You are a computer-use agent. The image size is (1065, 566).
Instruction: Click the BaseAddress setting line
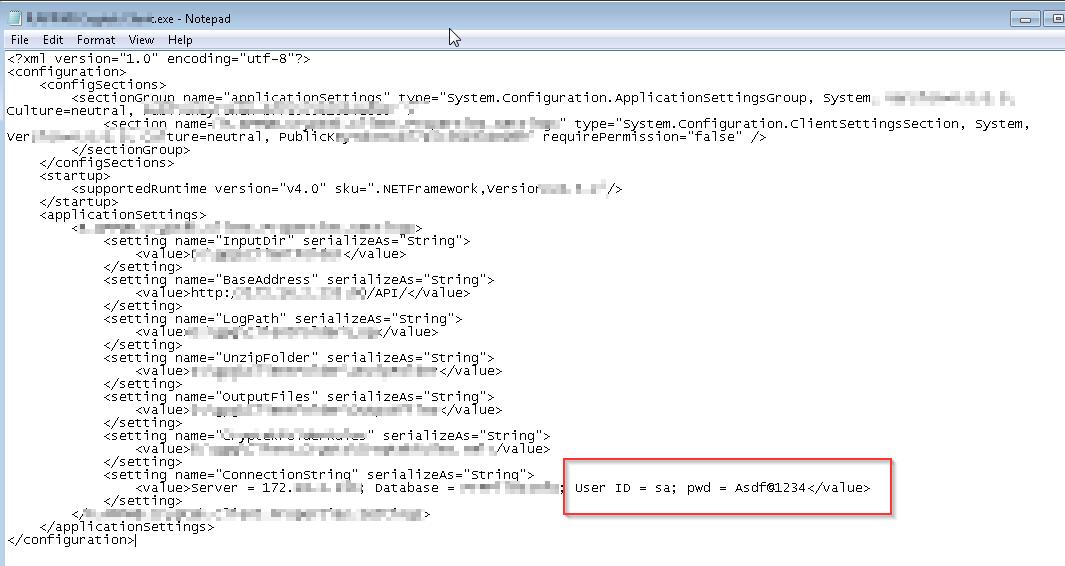click(x=298, y=280)
